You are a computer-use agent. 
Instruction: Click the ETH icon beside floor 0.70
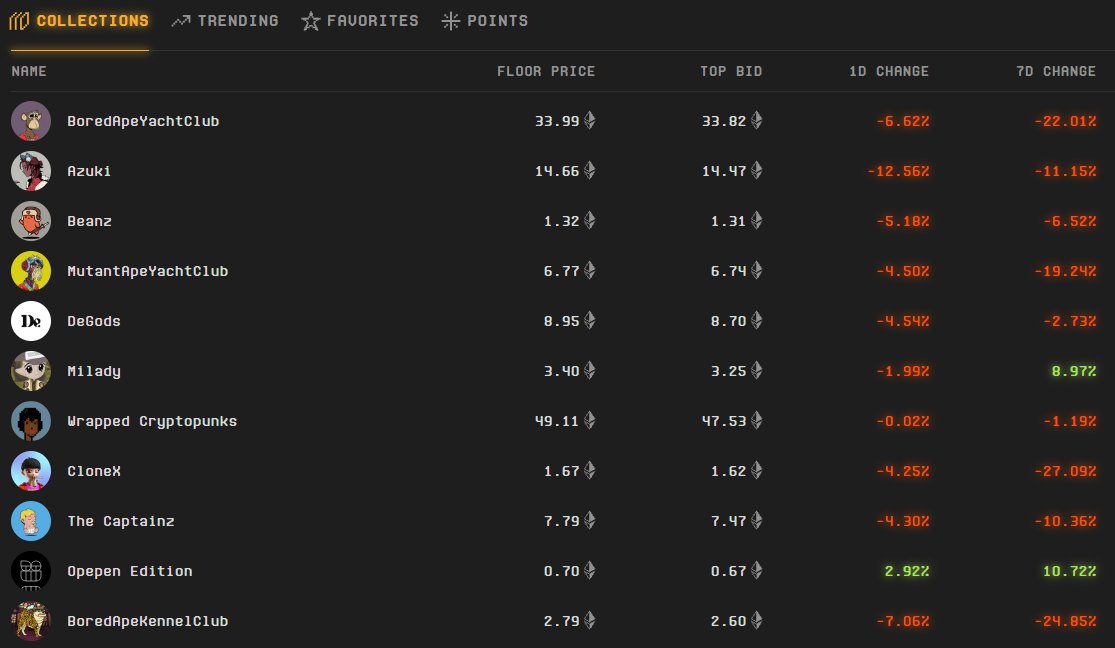click(x=589, y=570)
